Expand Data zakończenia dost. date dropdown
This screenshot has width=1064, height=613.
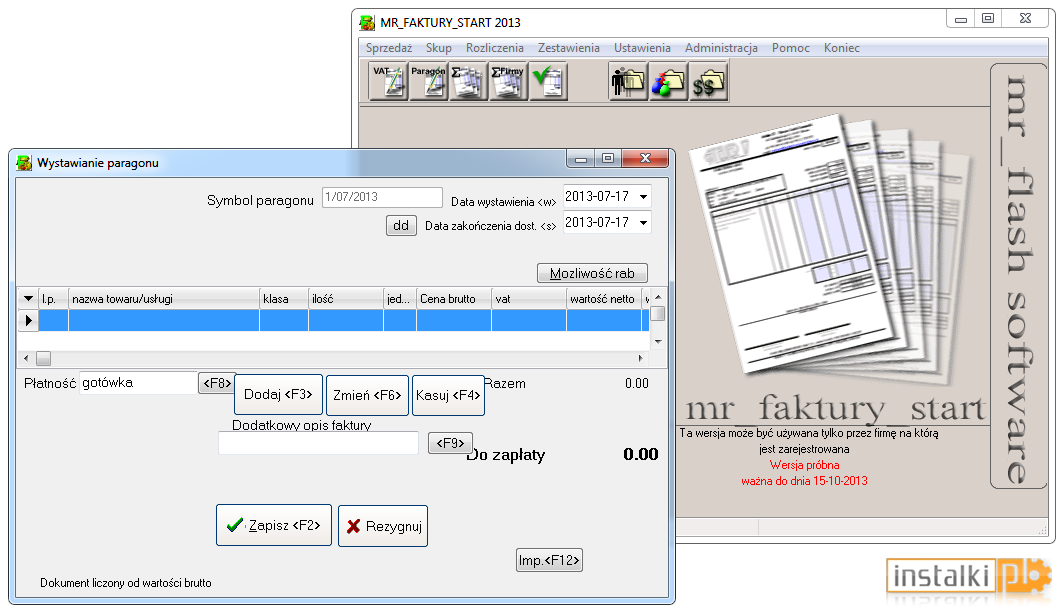[x=643, y=223]
